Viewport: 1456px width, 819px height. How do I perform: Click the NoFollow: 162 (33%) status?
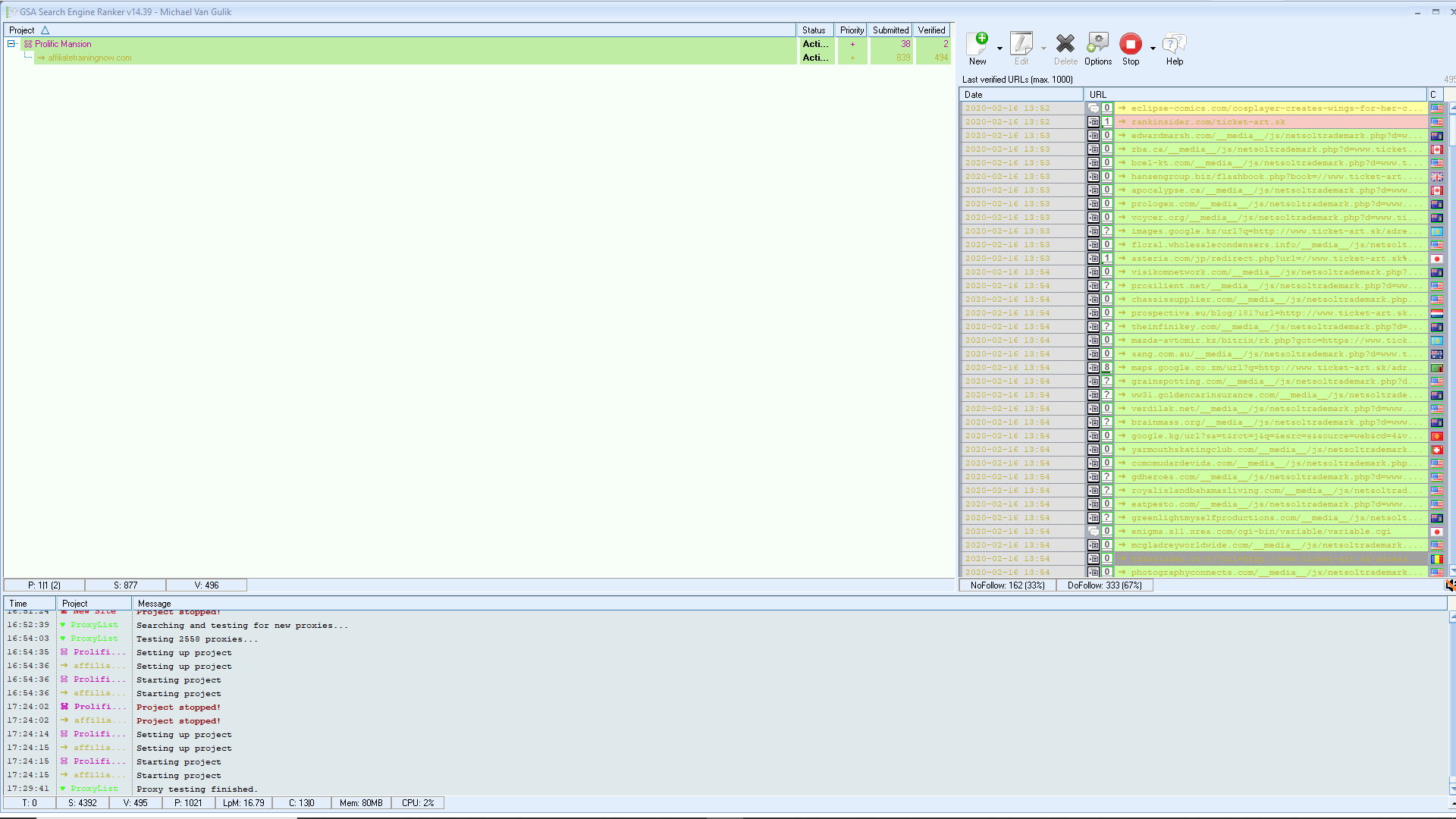(x=1008, y=585)
